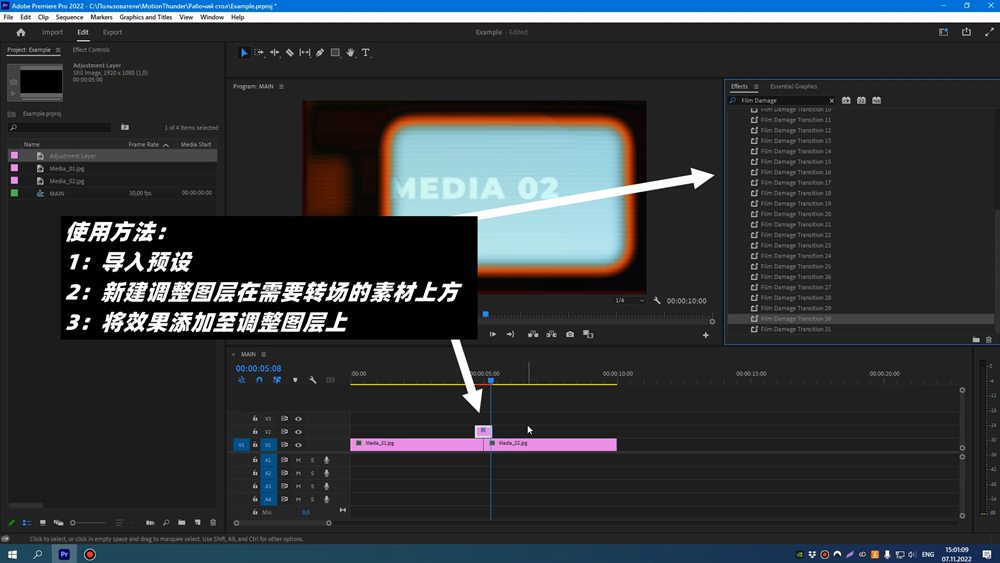Select the Type tool

(365, 53)
